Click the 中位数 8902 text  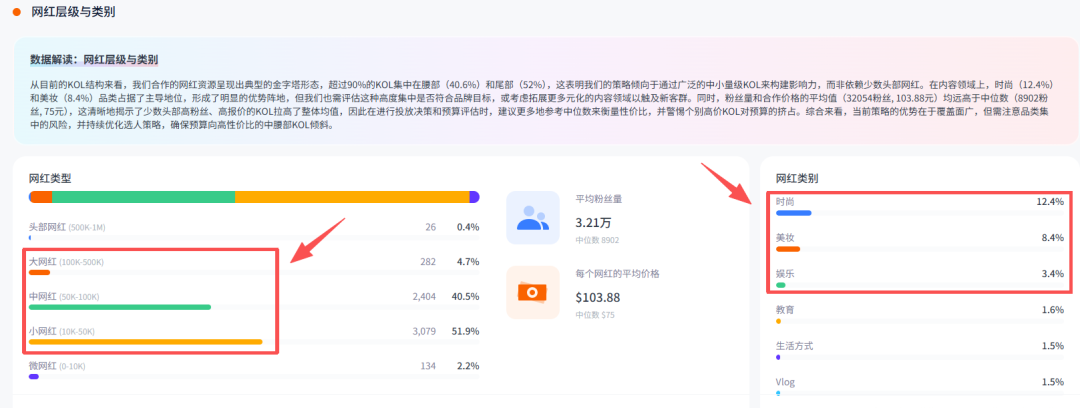point(597,241)
